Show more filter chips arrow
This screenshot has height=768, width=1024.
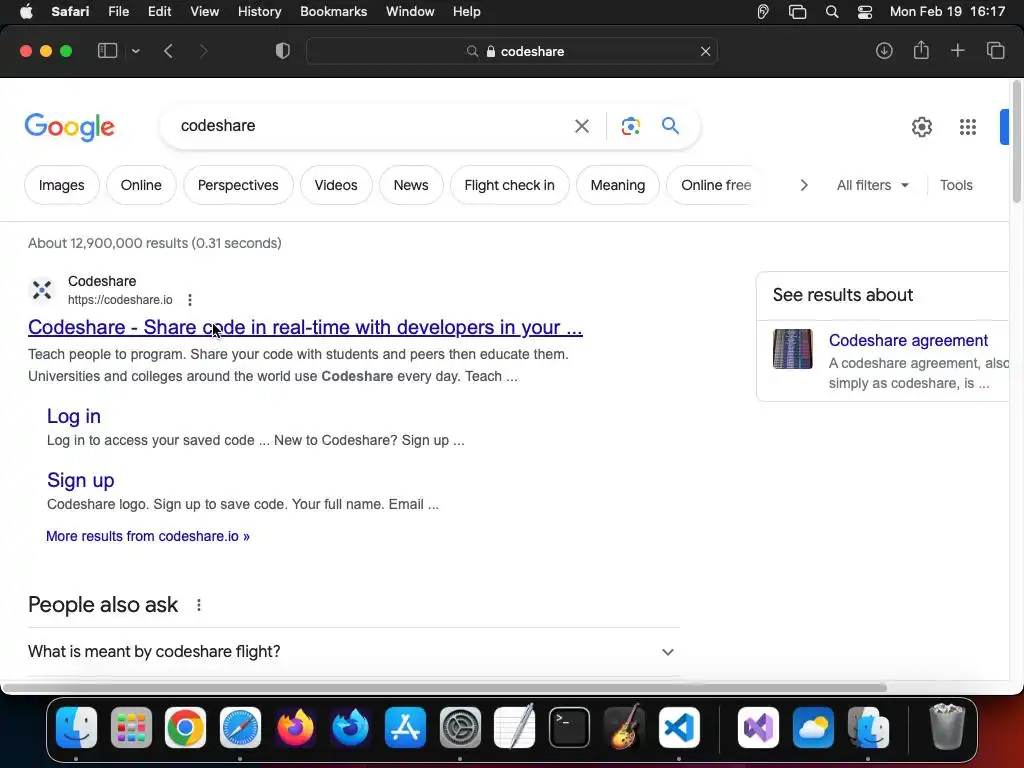[804, 185]
